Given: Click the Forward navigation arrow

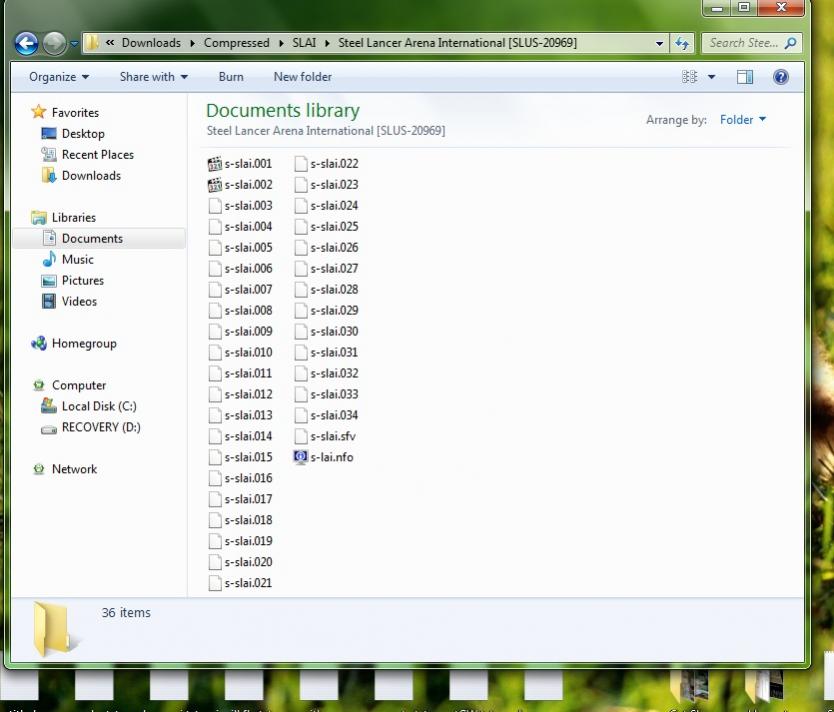Looking at the screenshot, I should 54,43.
